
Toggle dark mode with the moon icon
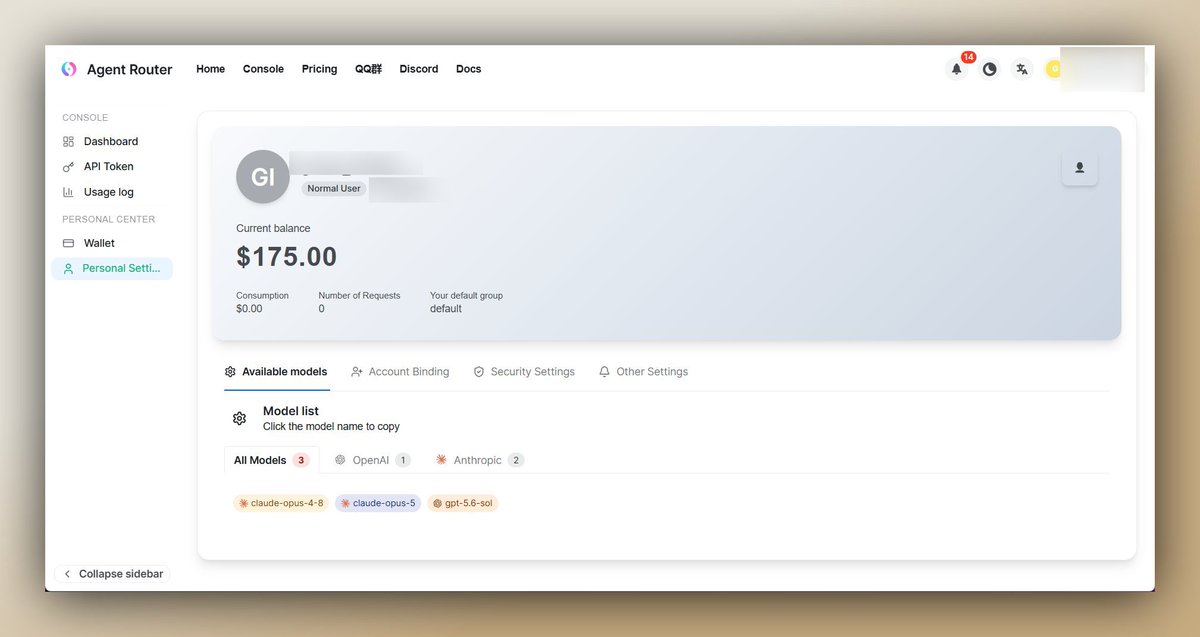pyautogui.click(x=989, y=69)
